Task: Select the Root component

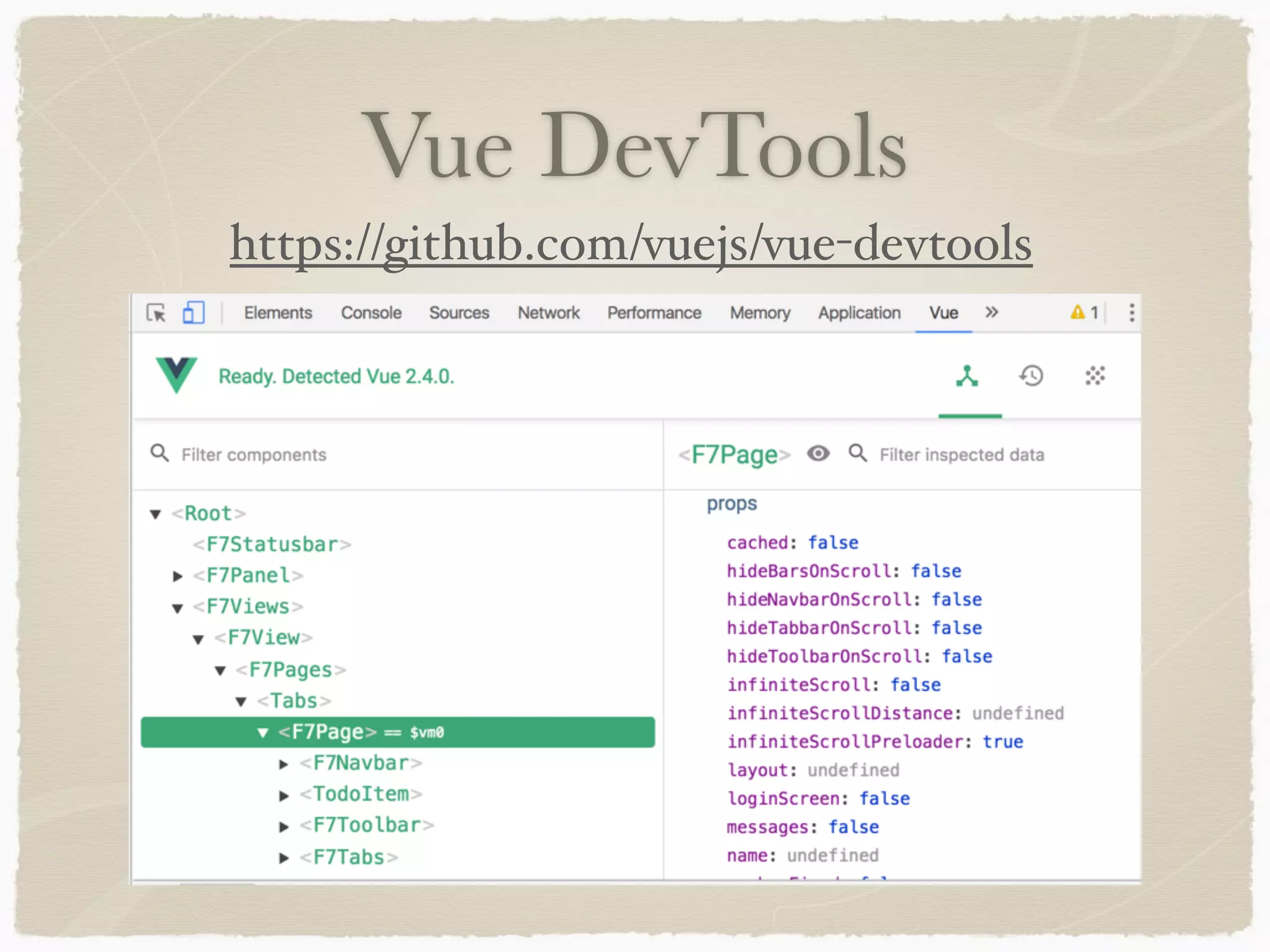Action: [208, 513]
